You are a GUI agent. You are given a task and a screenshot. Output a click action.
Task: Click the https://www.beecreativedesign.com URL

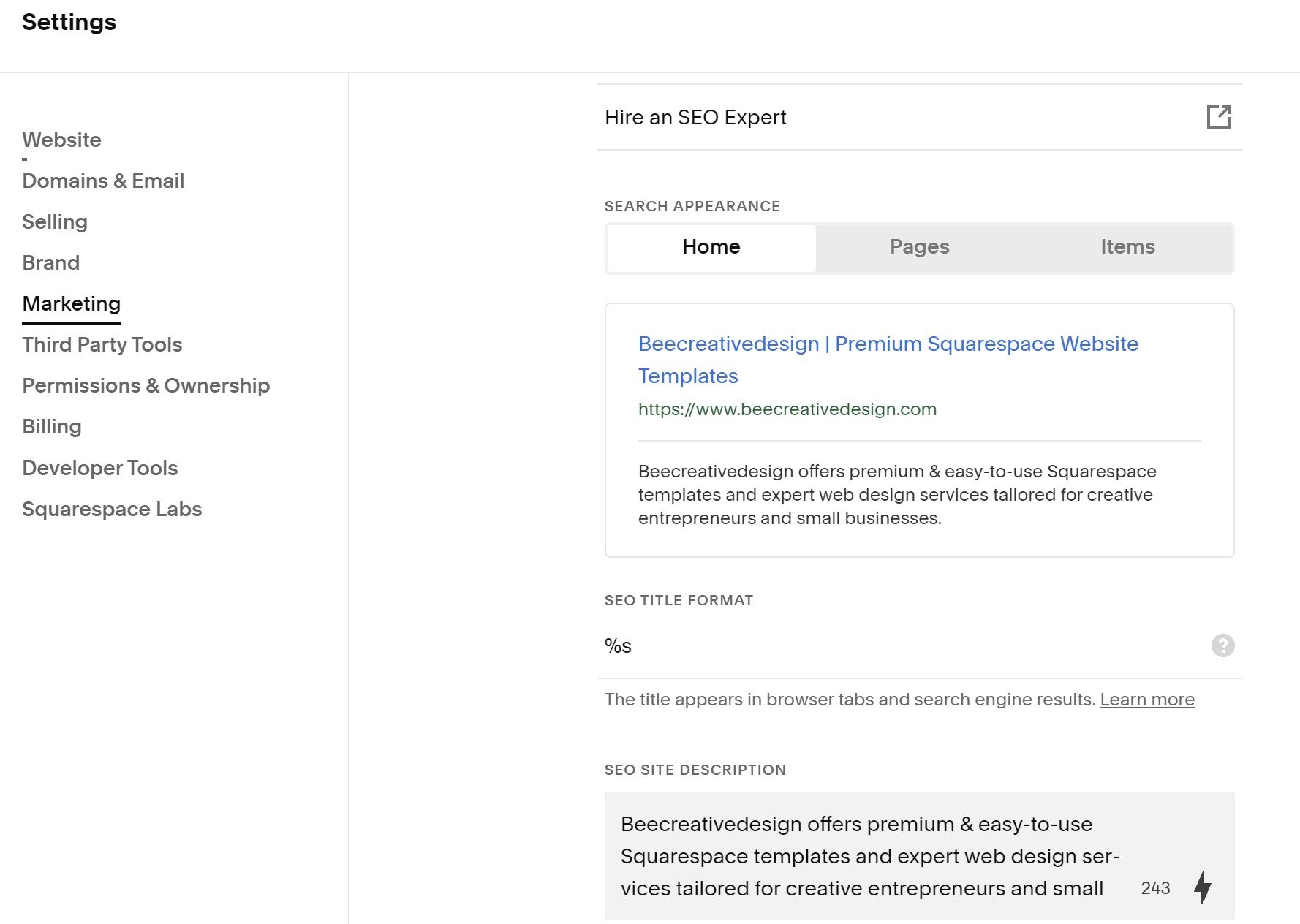pyautogui.click(x=787, y=409)
